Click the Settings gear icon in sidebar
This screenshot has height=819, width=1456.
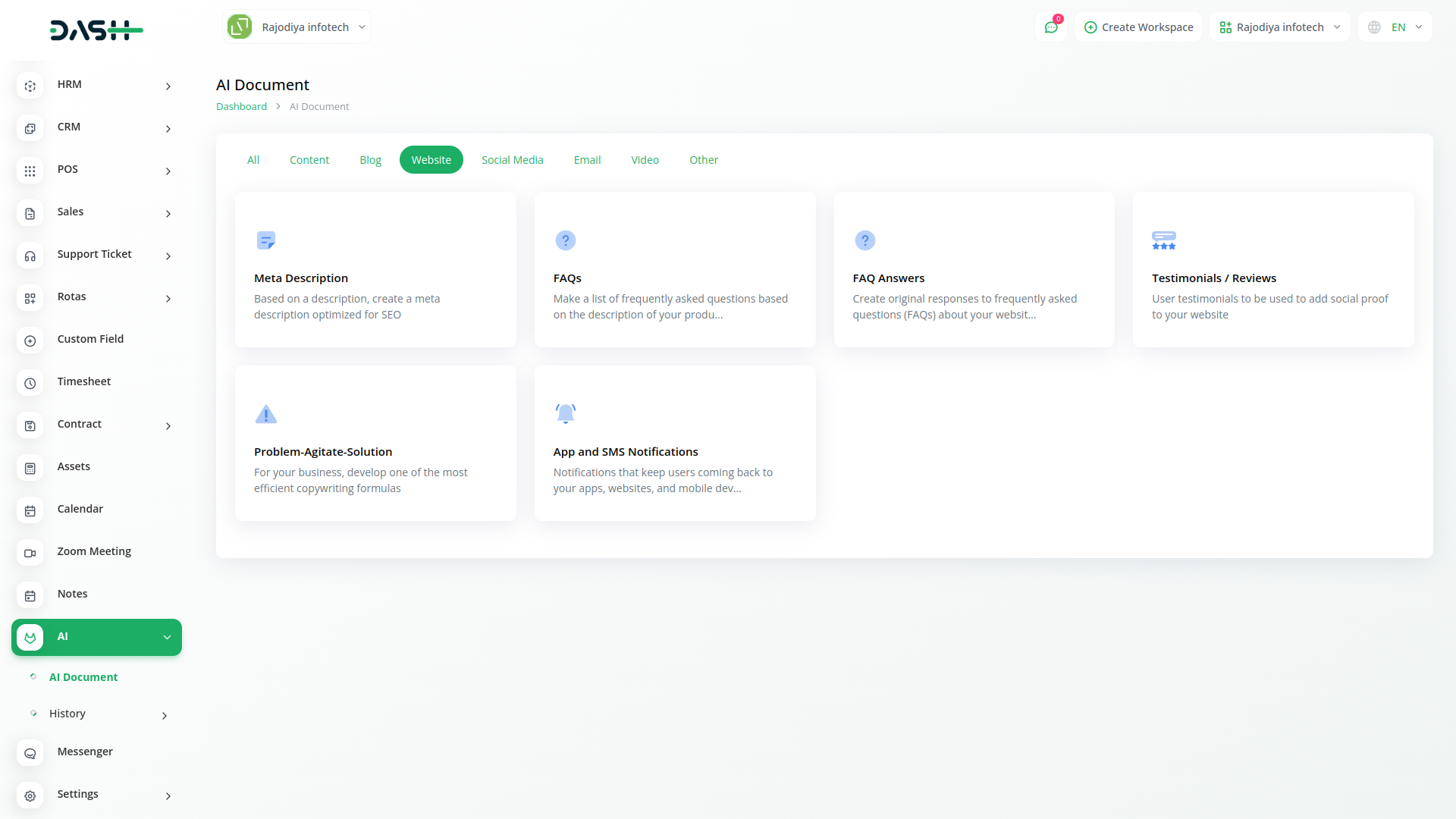click(x=30, y=796)
